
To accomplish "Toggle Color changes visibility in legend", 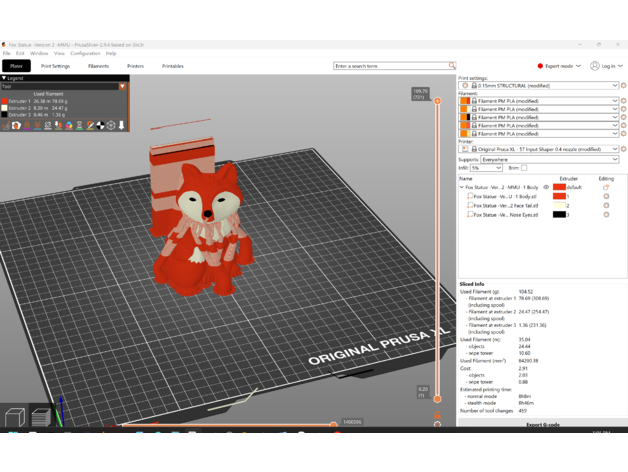I will pyautogui.click(x=69, y=126).
